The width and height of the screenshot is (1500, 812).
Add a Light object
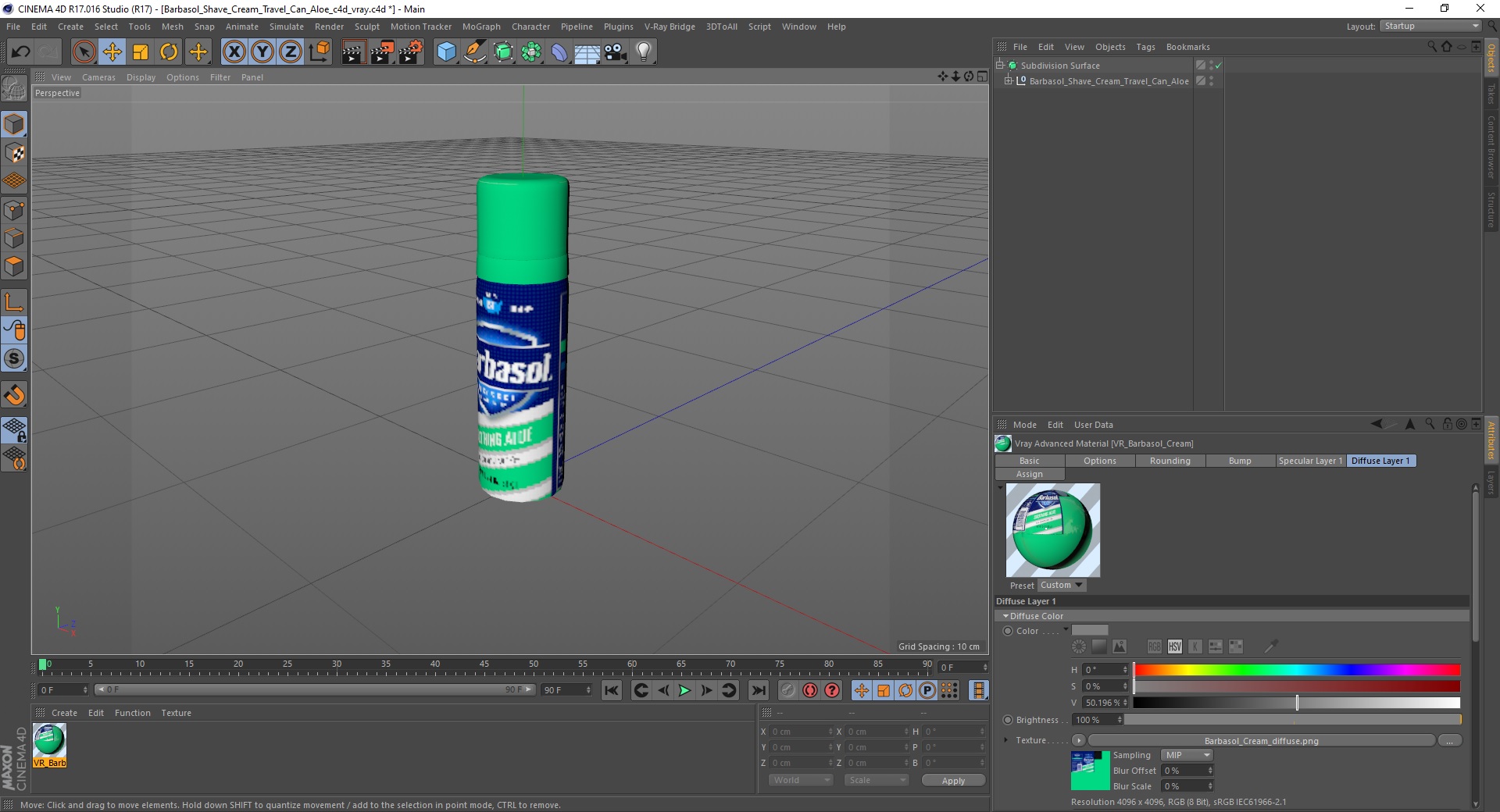[644, 52]
